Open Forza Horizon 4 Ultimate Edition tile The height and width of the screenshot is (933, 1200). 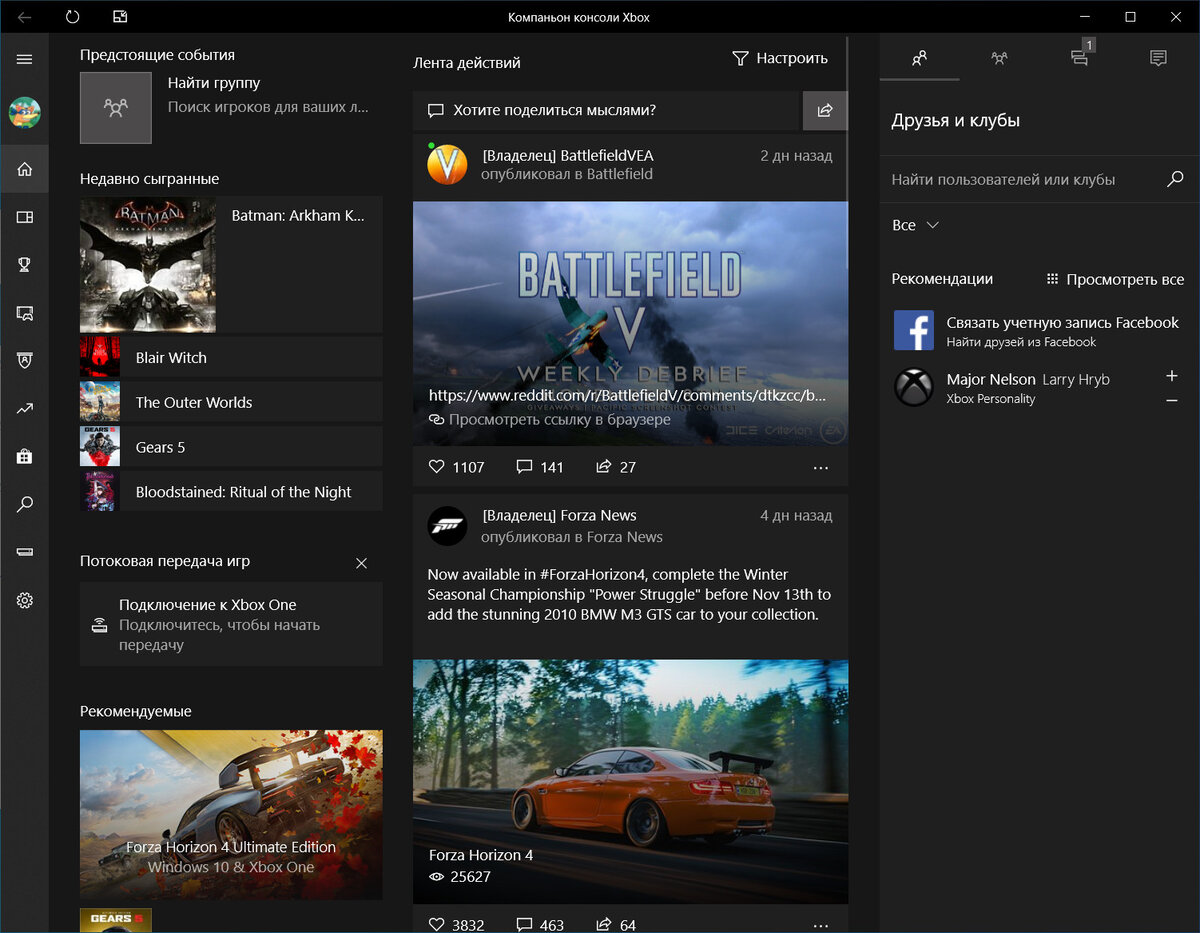[231, 814]
